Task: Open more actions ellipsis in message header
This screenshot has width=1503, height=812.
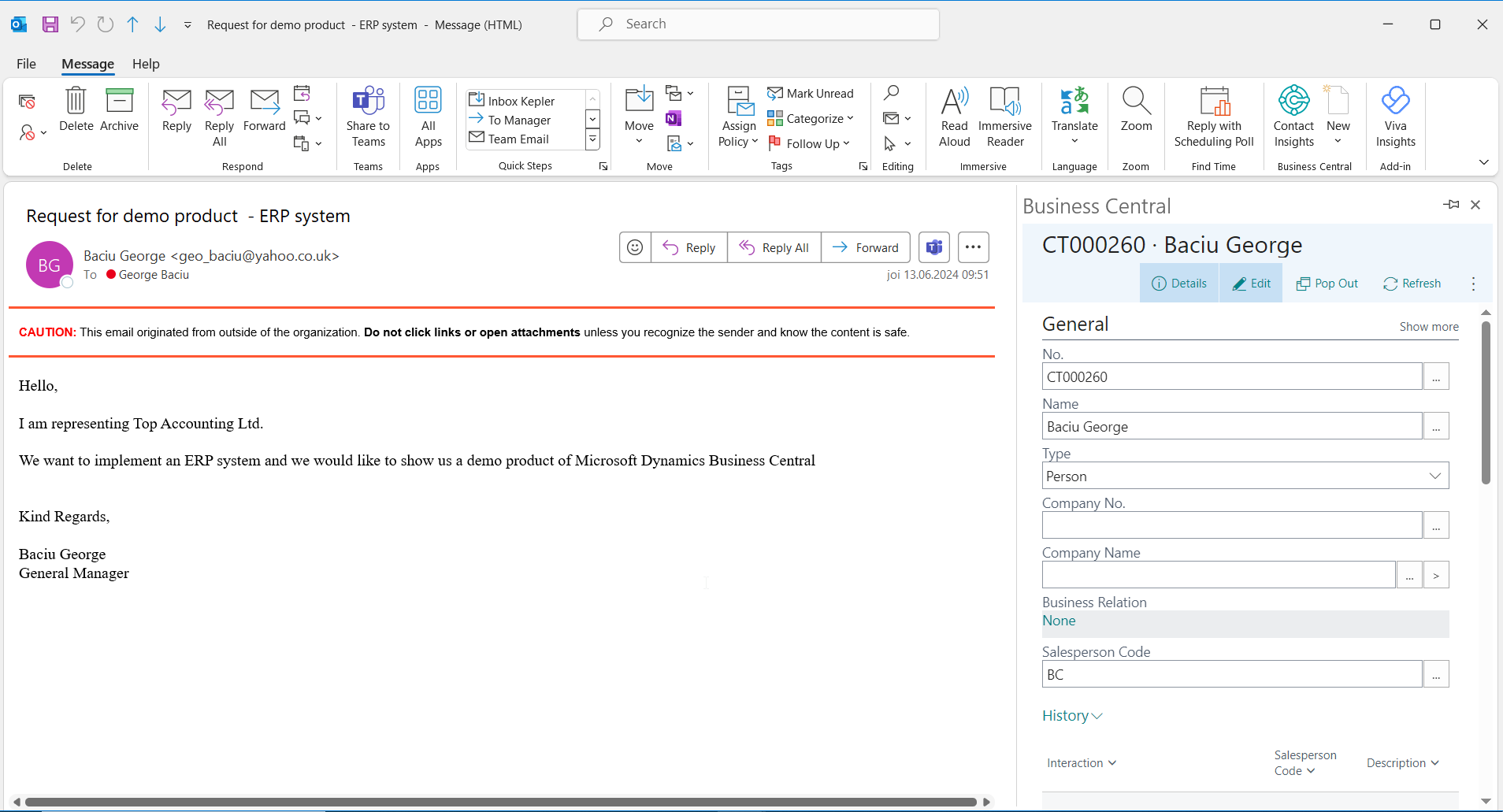Action: tap(974, 247)
